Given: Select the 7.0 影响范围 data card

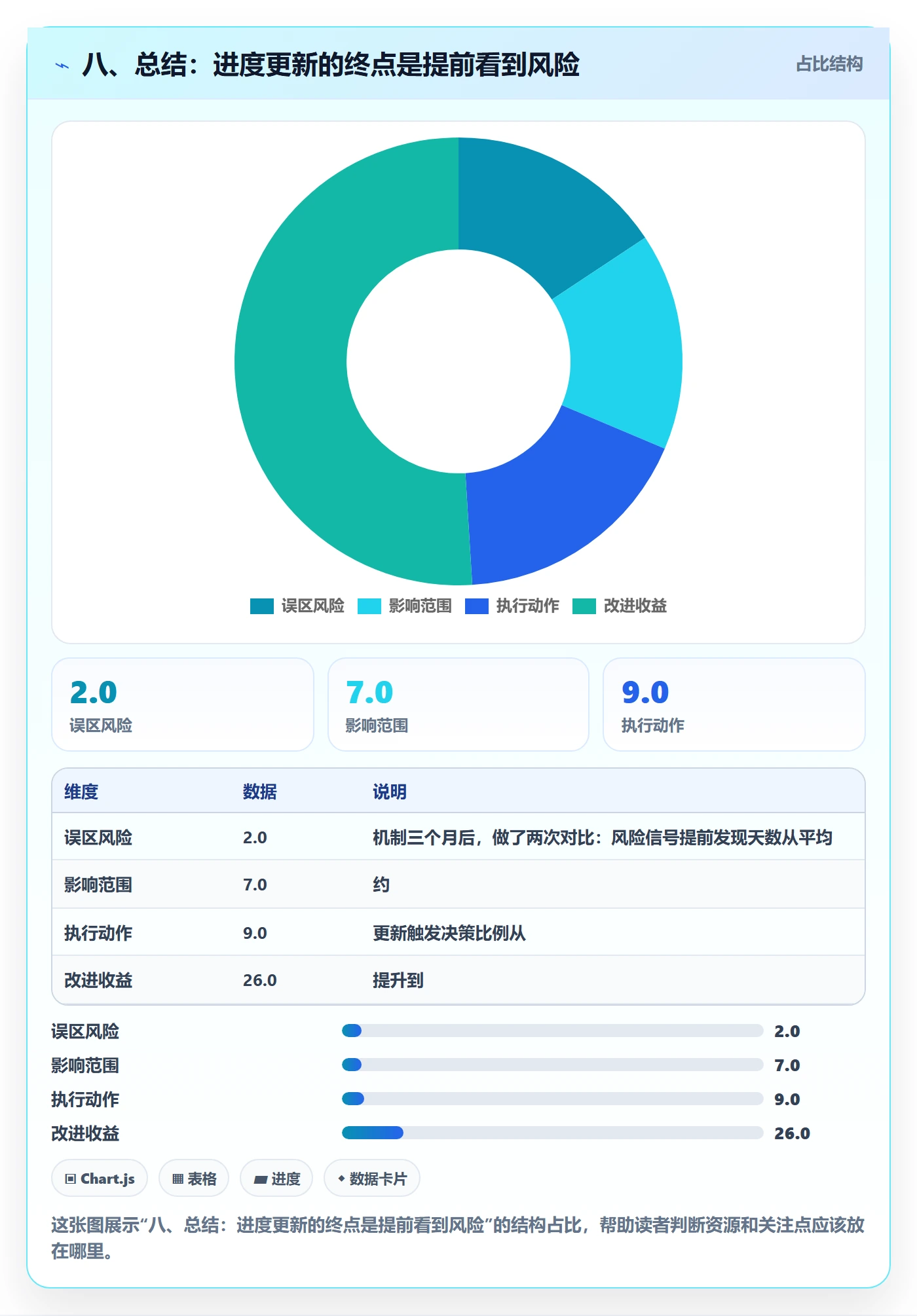Looking at the screenshot, I should click(458, 704).
